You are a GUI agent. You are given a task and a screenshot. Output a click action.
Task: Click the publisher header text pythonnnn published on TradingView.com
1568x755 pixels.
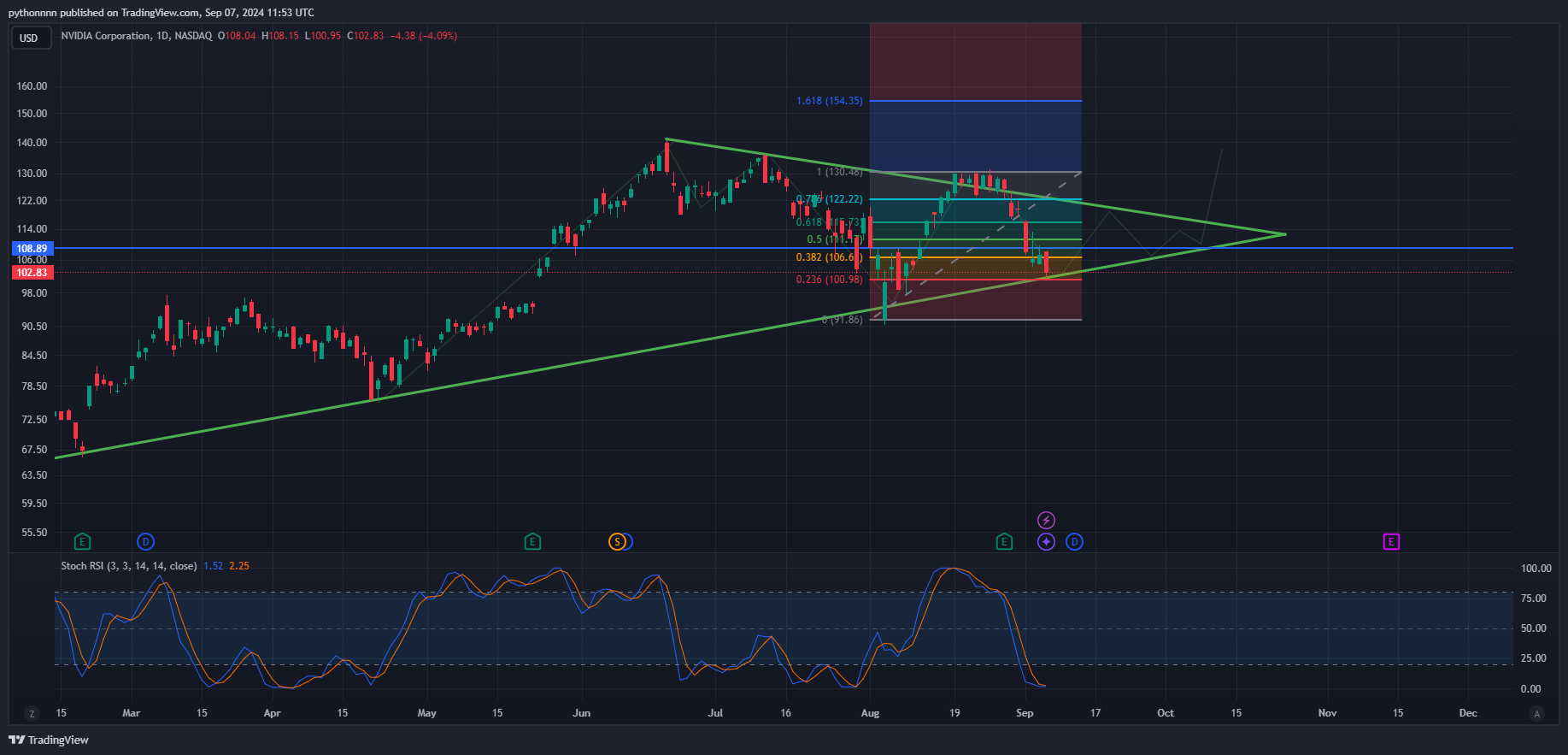click(104, 13)
